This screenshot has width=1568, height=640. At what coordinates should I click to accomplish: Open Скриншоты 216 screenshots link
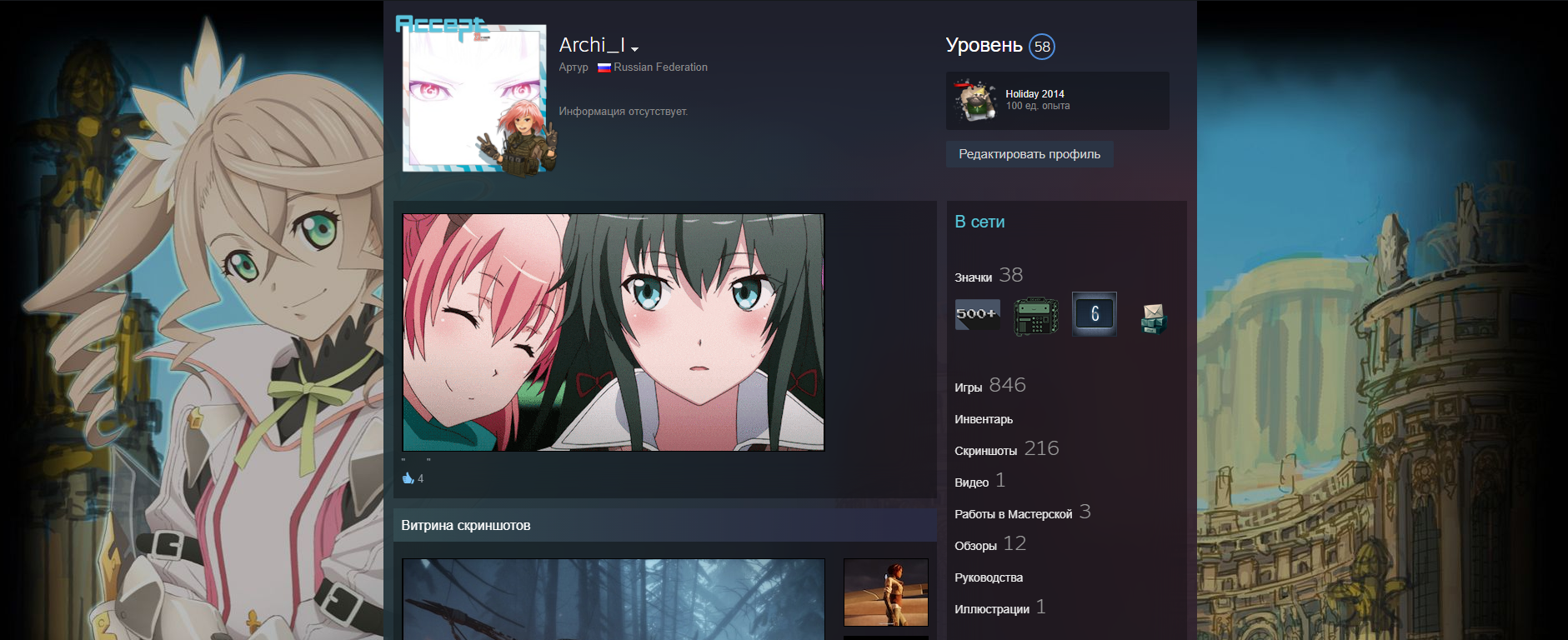tap(1007, 449)
